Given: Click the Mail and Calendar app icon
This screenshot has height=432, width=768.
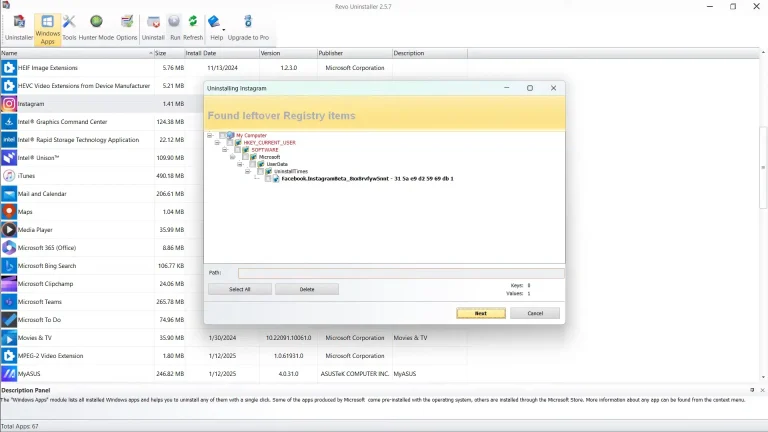Looking at the screenshot, I should pyautogui.click(x=9, y=194).
